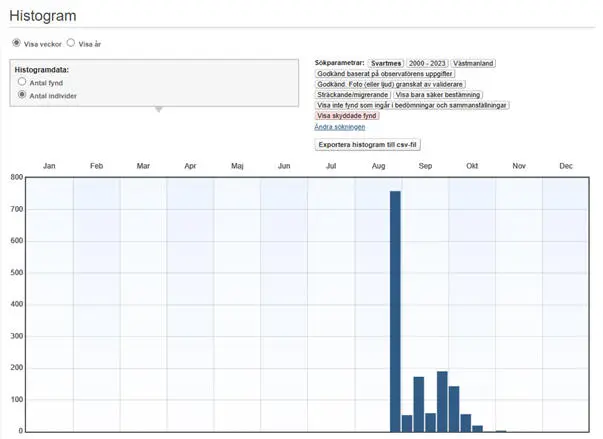603x439 pixels.
Task: Click 'Godkänd. Foto (eller ljud) granskat' tag
Action: click(x=387, y=84)
